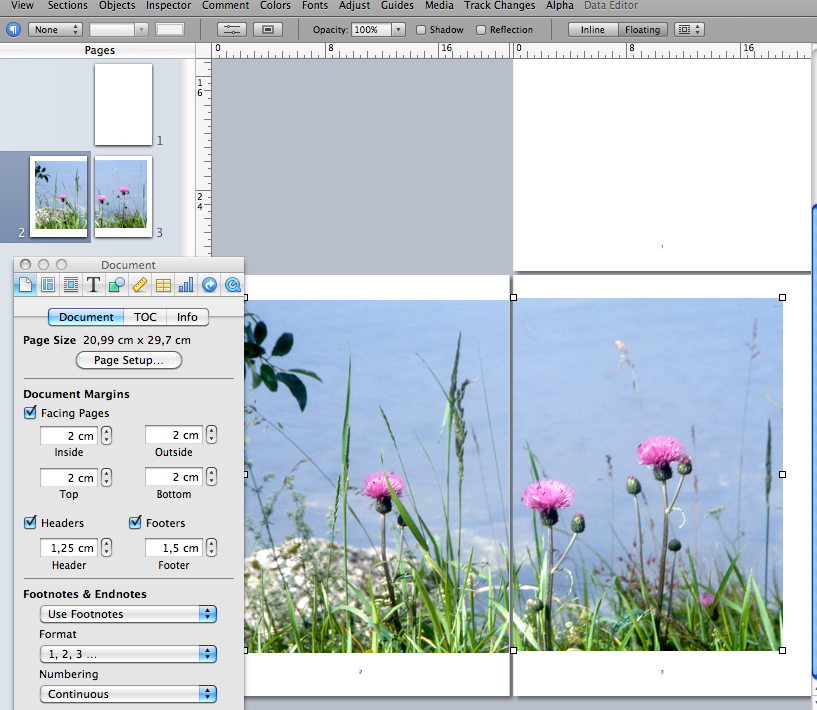The height and width of the screenshot is (710, 817).
Task: Open the Inspector menu
Action: tap(168, 6)
